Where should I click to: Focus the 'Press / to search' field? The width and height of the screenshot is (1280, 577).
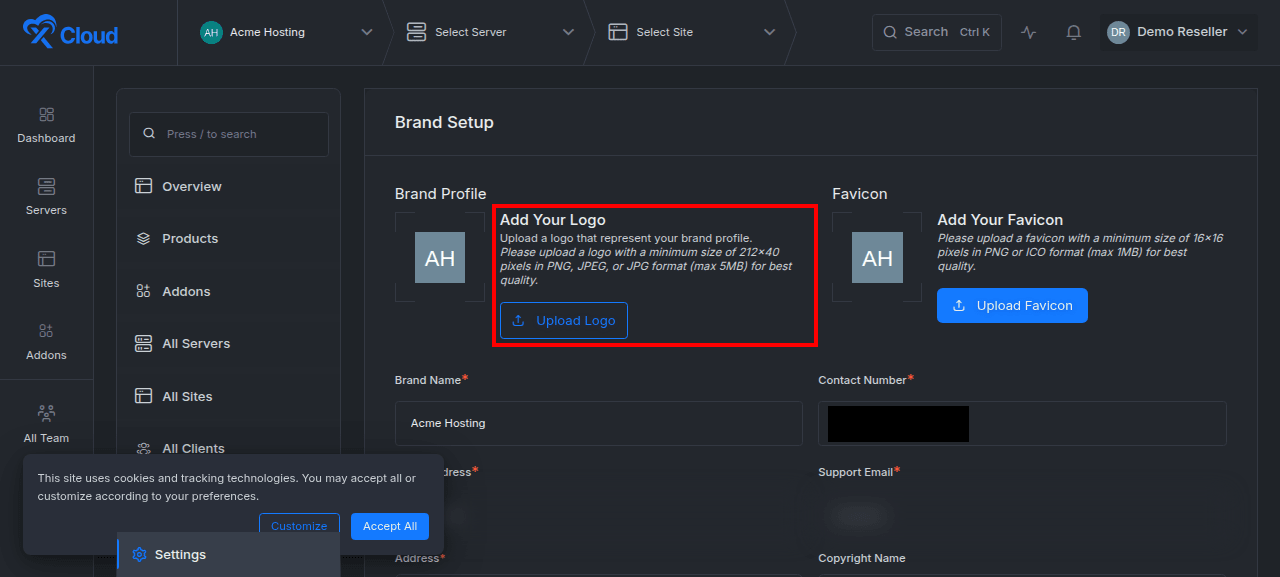pyautogui.click(x=229, y=134)
